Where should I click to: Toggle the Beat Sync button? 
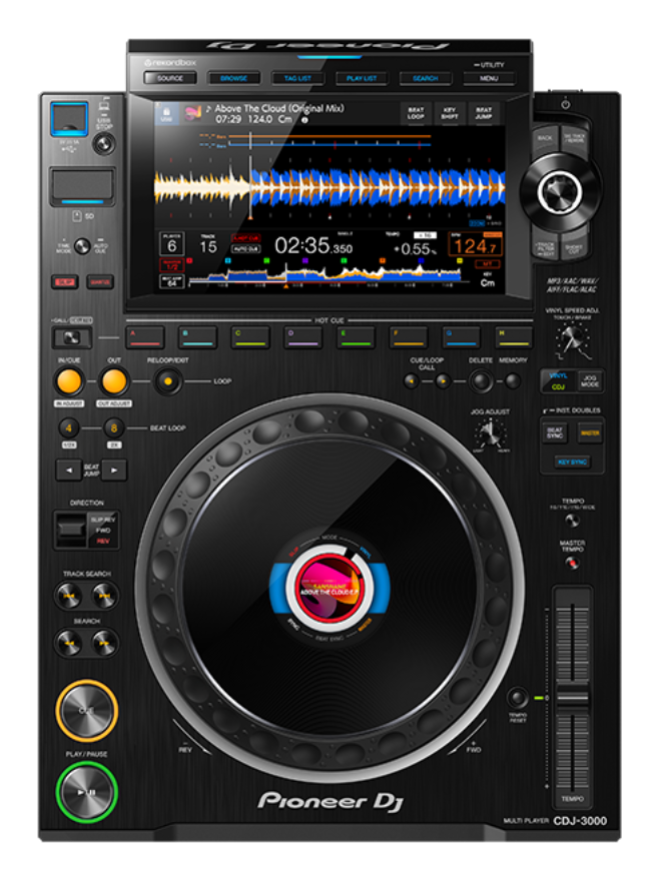(x=555, y=433)
